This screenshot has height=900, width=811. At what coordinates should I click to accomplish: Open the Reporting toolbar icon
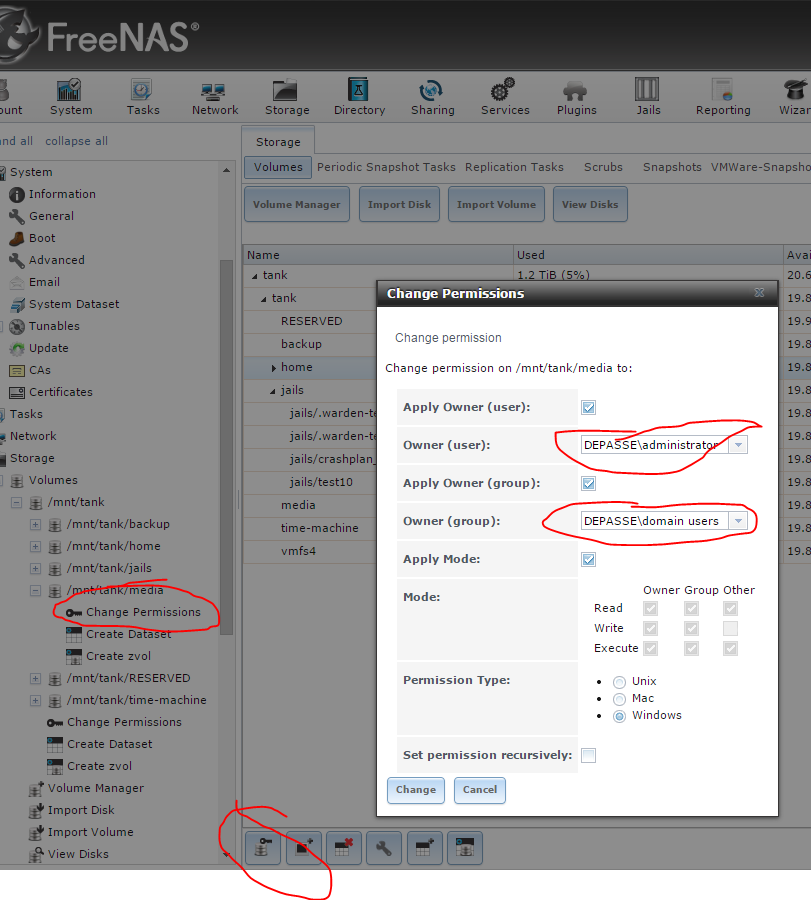723,96
